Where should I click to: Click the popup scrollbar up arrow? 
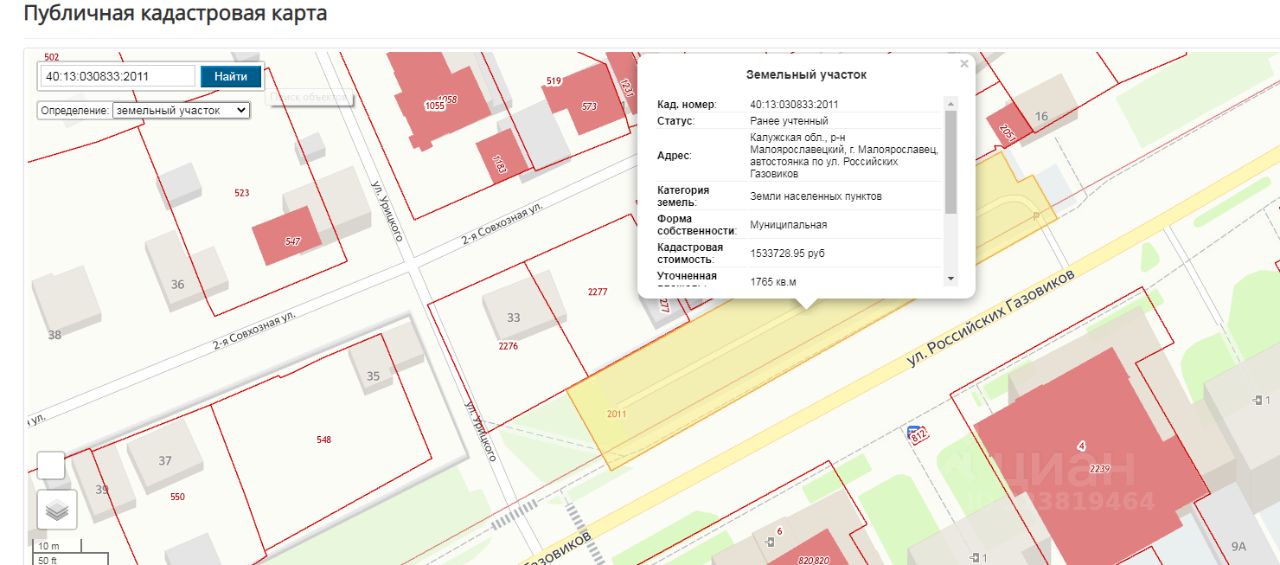951,102
